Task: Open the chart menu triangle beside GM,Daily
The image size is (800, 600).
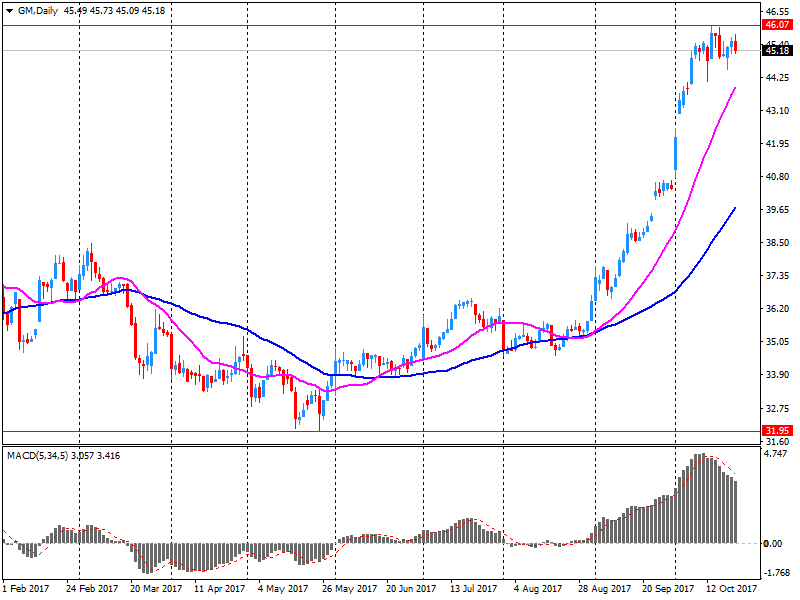Action: click(9, 11)
